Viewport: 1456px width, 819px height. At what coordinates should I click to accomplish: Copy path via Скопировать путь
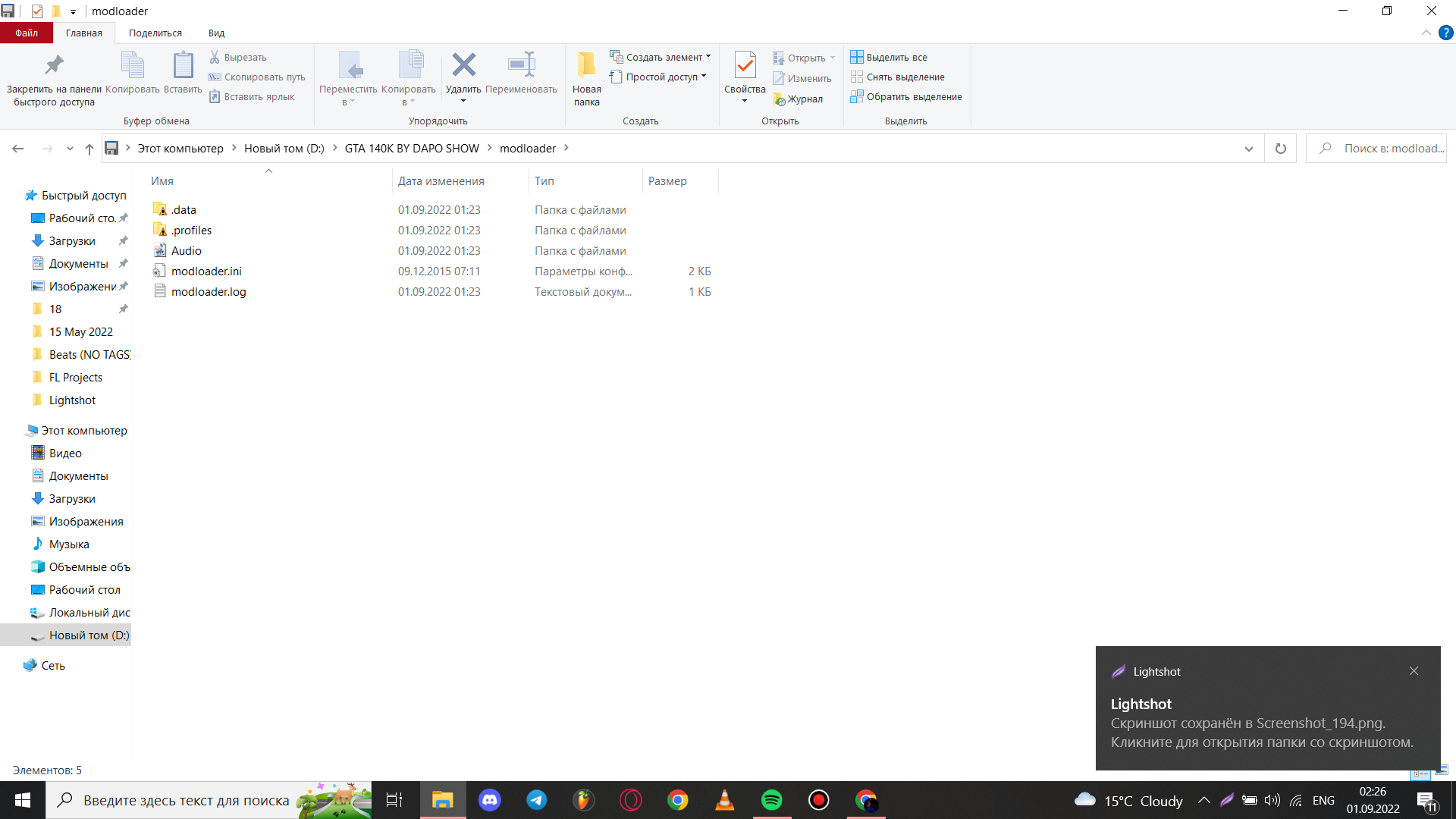[x=257, y=77]
